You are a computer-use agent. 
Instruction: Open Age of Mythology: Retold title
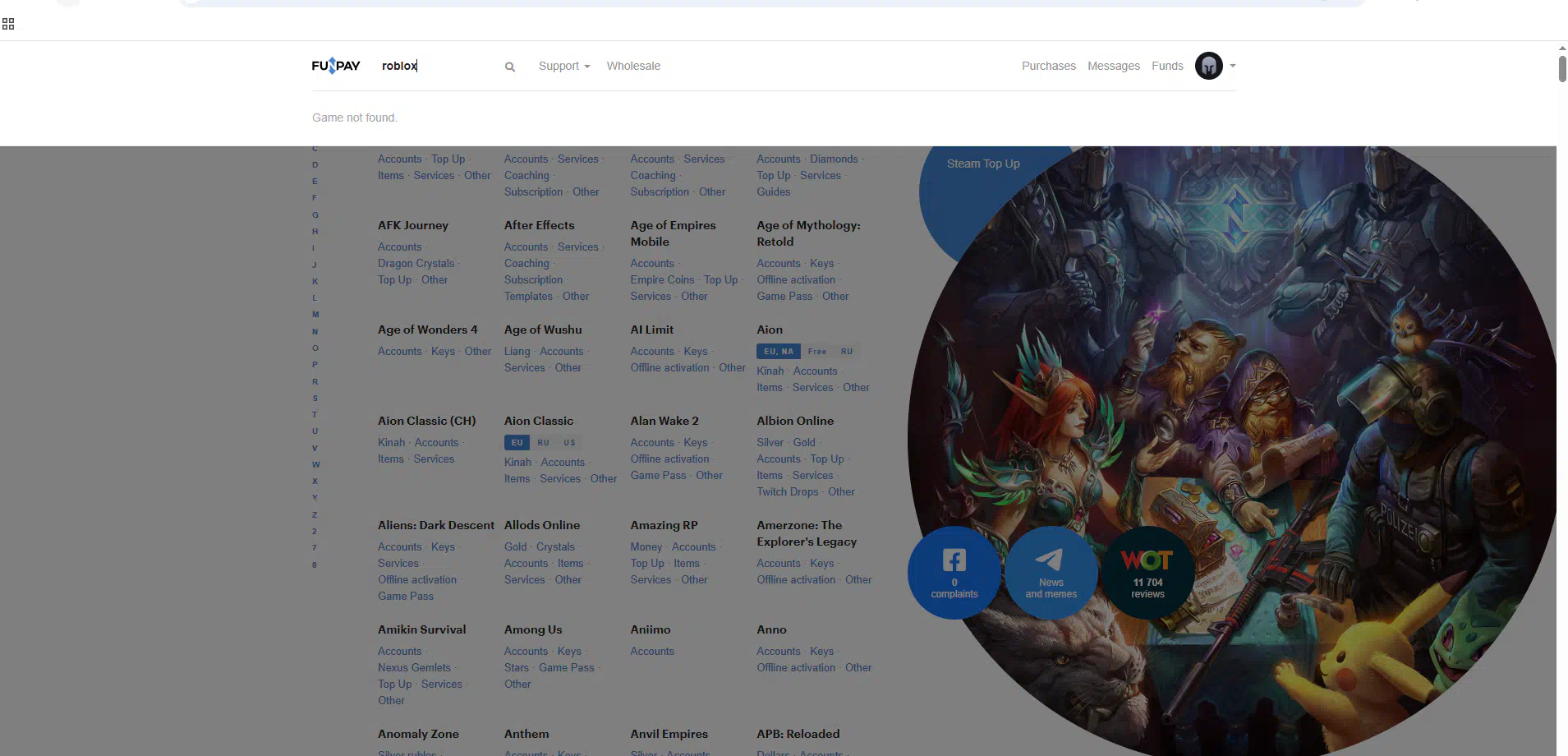(x=808, y=233)
